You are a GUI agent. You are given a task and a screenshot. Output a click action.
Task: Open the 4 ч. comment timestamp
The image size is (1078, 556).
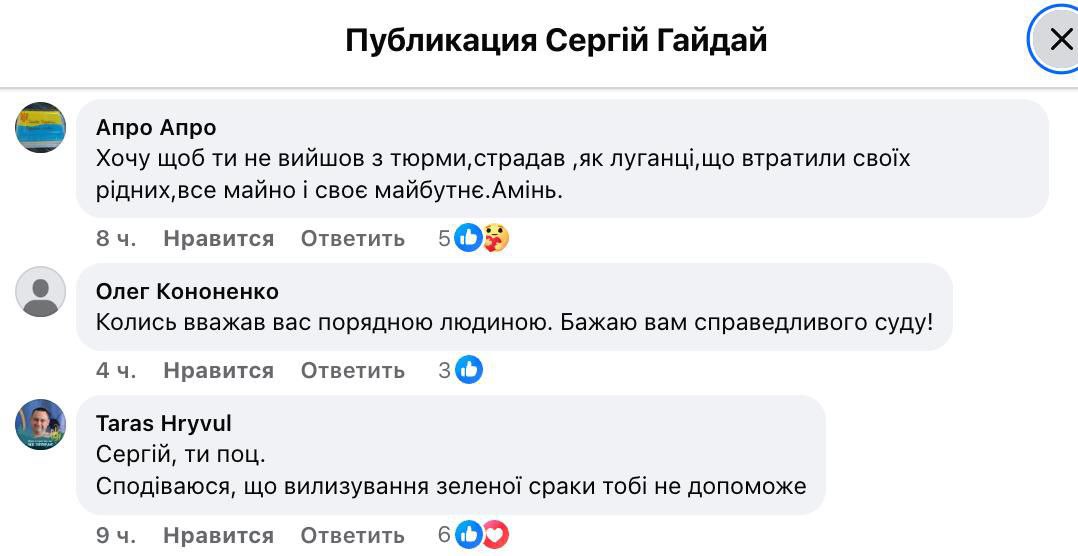tap(116, 371)
